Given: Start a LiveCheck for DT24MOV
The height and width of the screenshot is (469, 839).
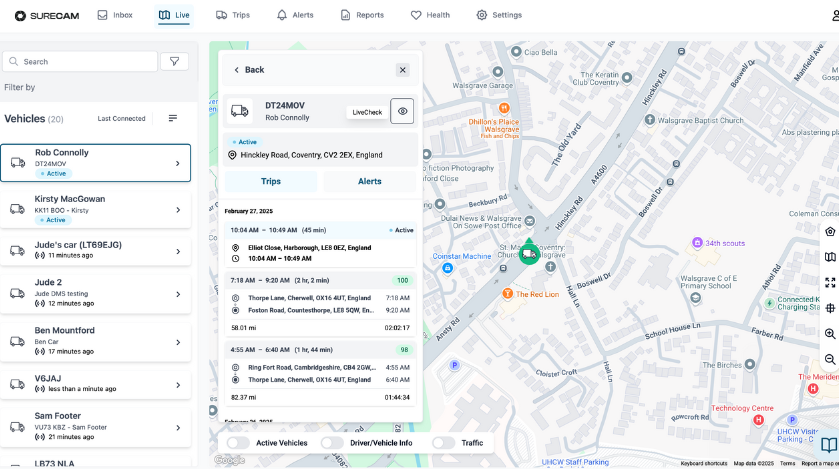Looking at the screenshot, I should 367,112.
